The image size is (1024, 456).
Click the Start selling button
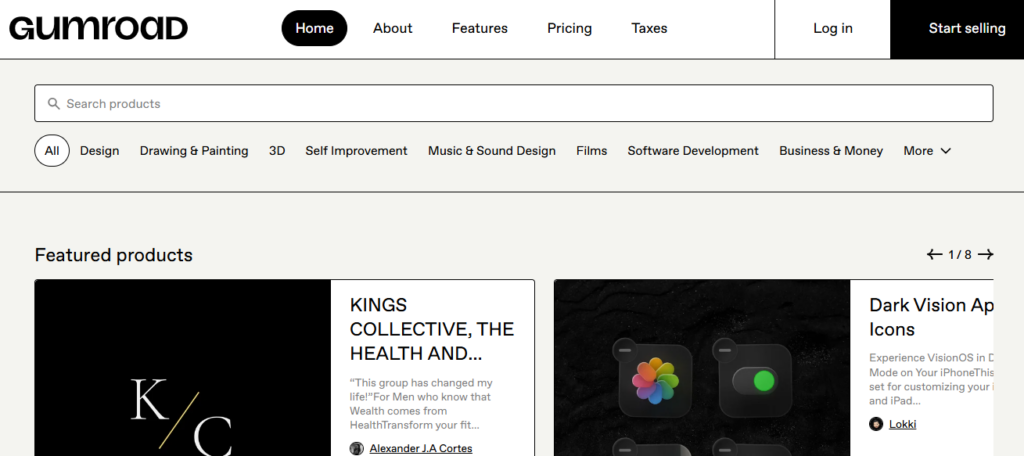click(957, 28)
